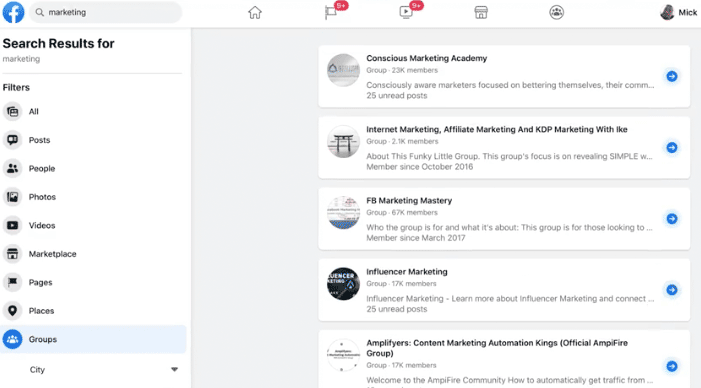
Task: Click the Facebook logo icon
Action: coord(13,12)
